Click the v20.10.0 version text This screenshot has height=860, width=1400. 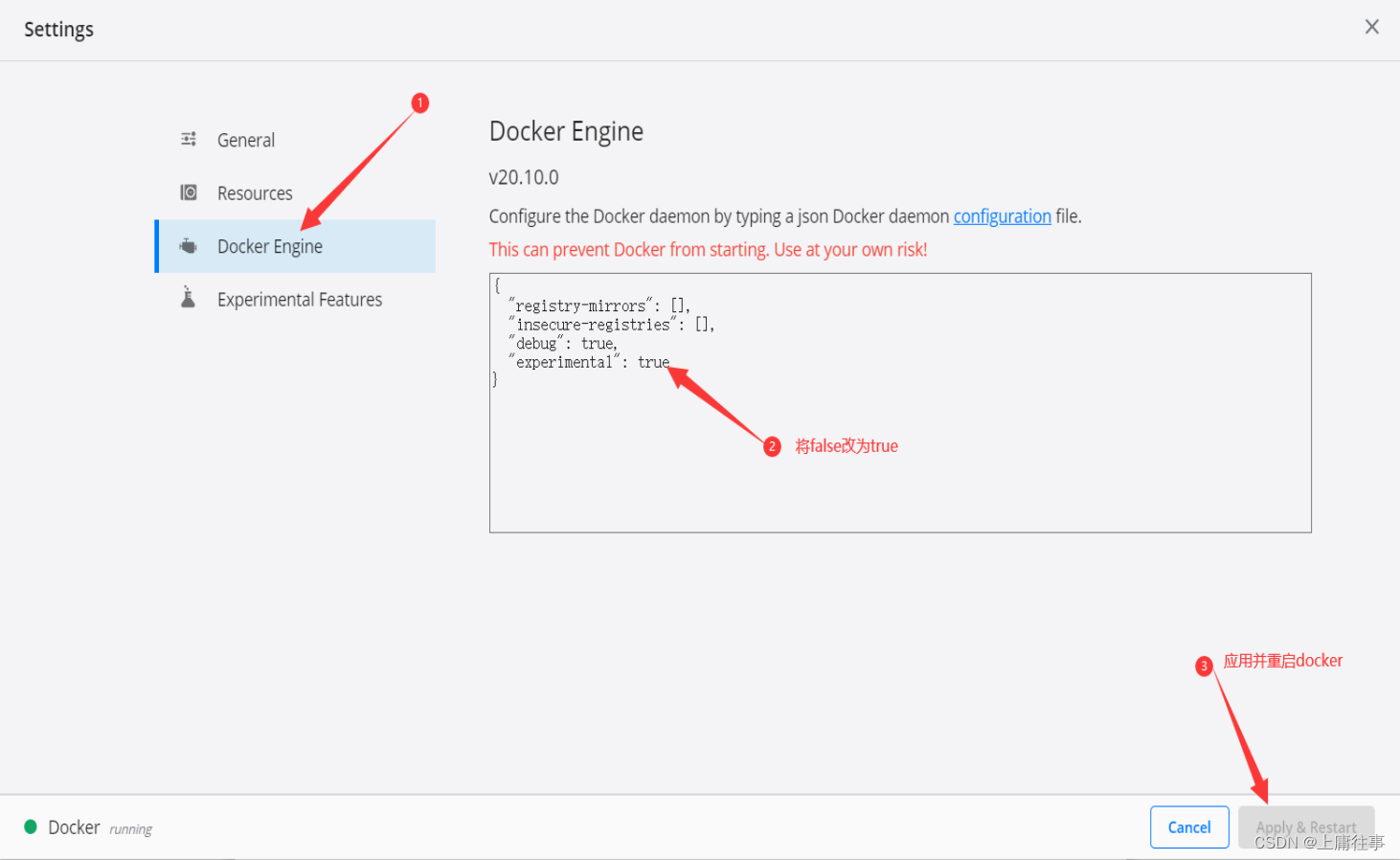point(524,177)
